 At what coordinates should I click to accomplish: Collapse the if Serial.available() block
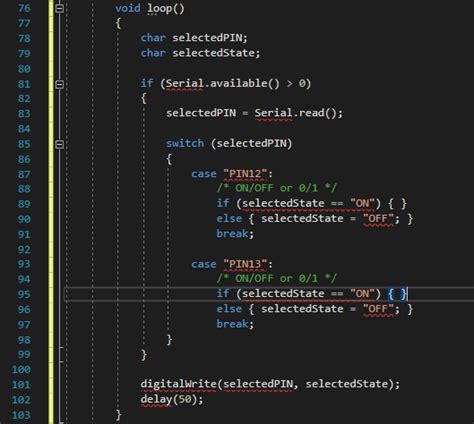(59, 84)
